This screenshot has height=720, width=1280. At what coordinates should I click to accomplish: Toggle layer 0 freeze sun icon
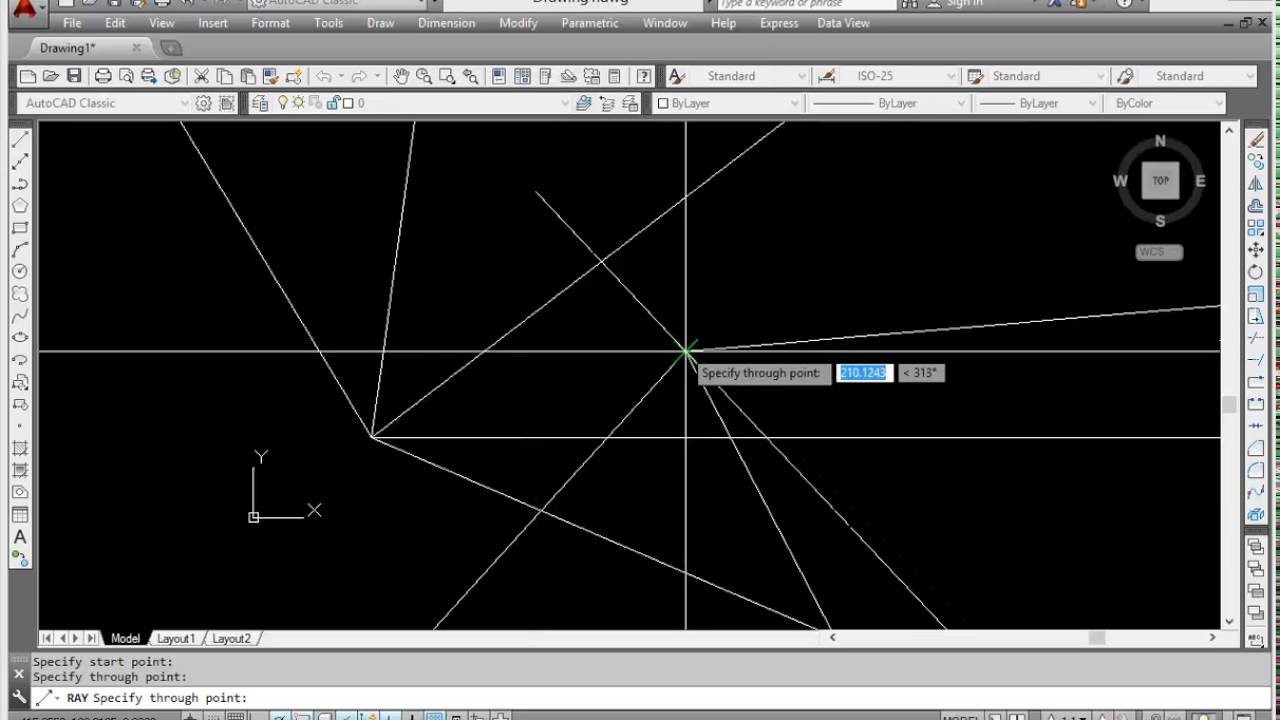point(298,103)
